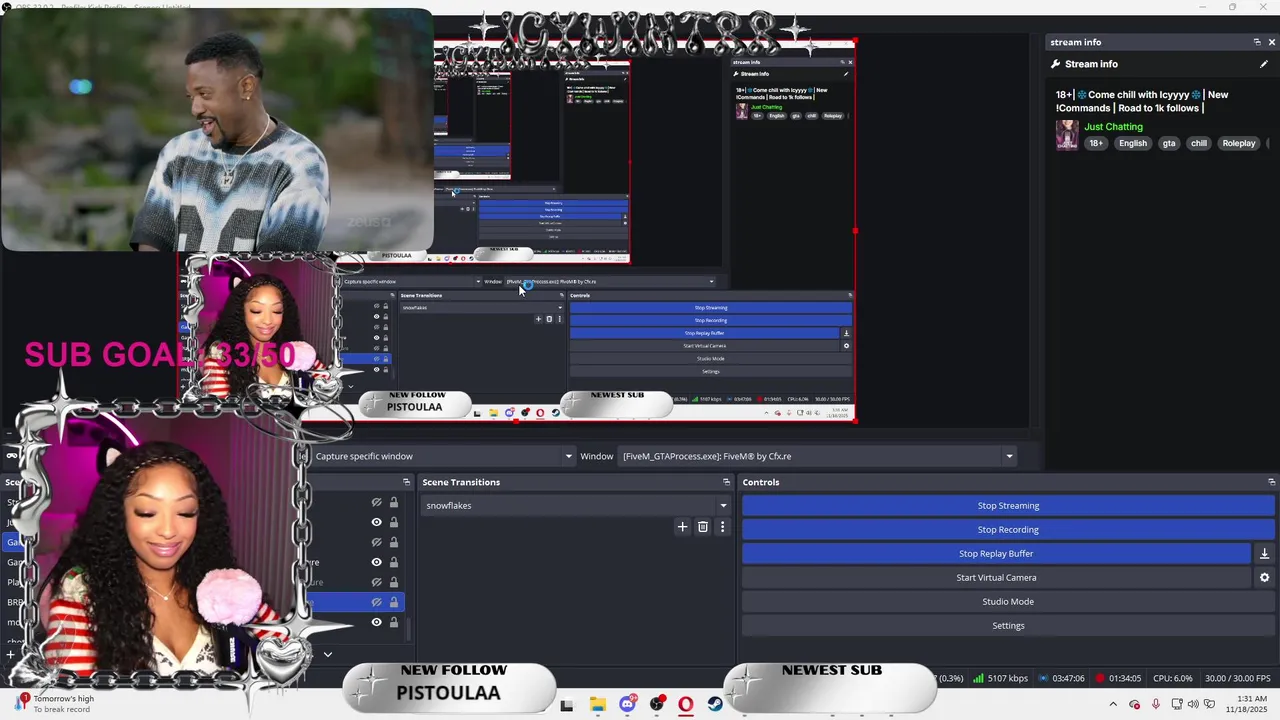Click the Just Chatting category thumbnail
The height and width of the screenshot is (720, 1280).
tap(1067, 135)
